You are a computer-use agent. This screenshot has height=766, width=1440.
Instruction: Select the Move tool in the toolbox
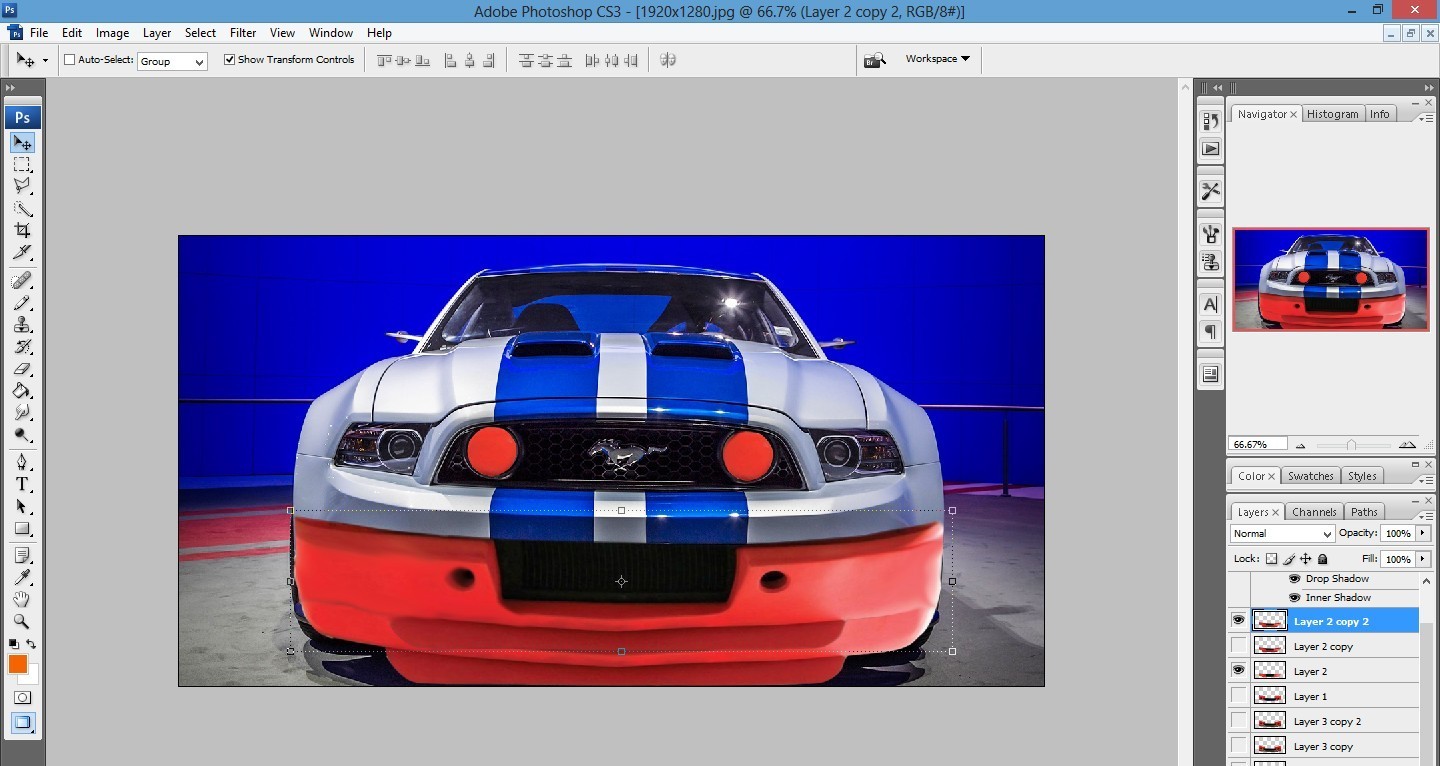22,143
